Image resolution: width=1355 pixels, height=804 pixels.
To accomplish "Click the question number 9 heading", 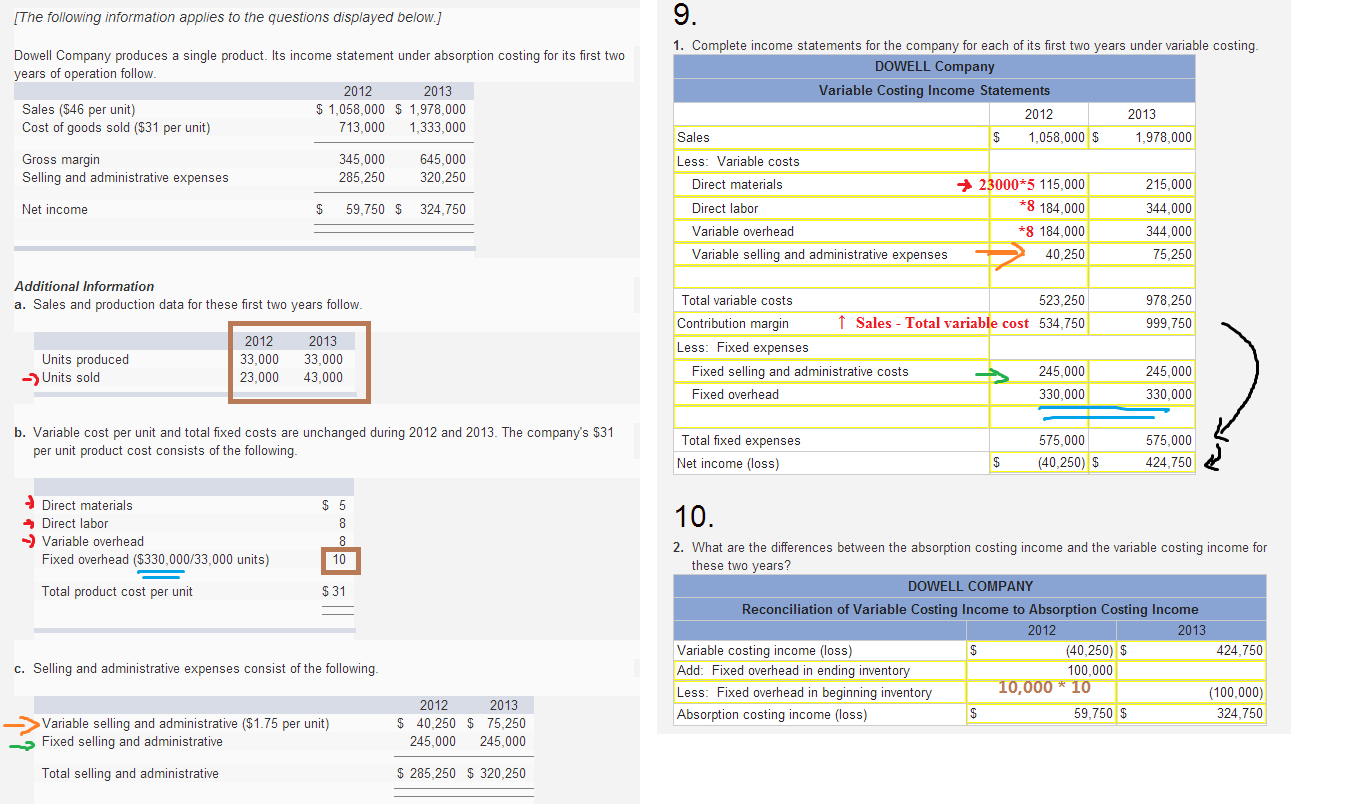I will coord(684,17).
